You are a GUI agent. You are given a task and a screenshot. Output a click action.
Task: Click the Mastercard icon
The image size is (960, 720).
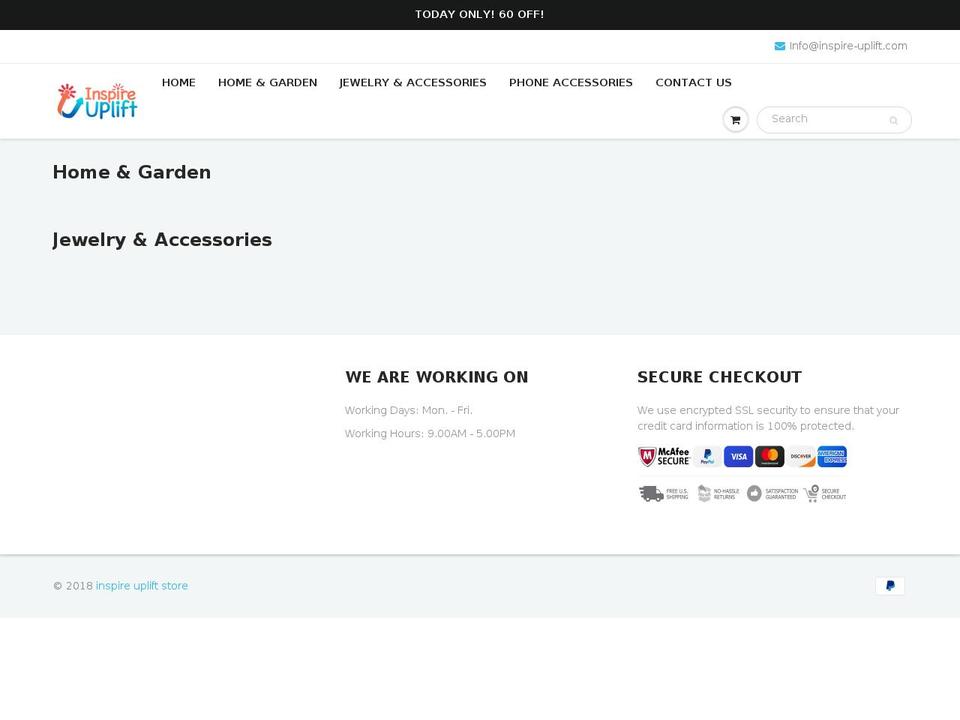(770, 457)
